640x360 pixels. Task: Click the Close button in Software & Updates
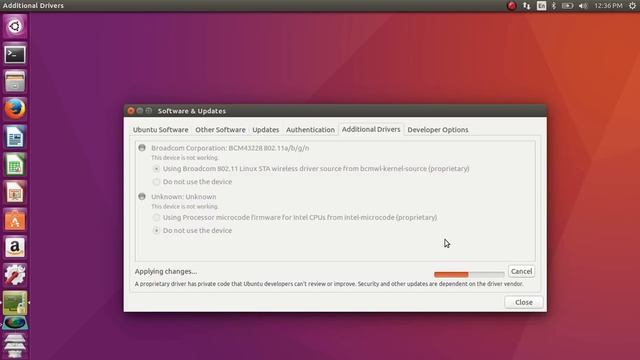pyautogui.click(x=524, y=302)
